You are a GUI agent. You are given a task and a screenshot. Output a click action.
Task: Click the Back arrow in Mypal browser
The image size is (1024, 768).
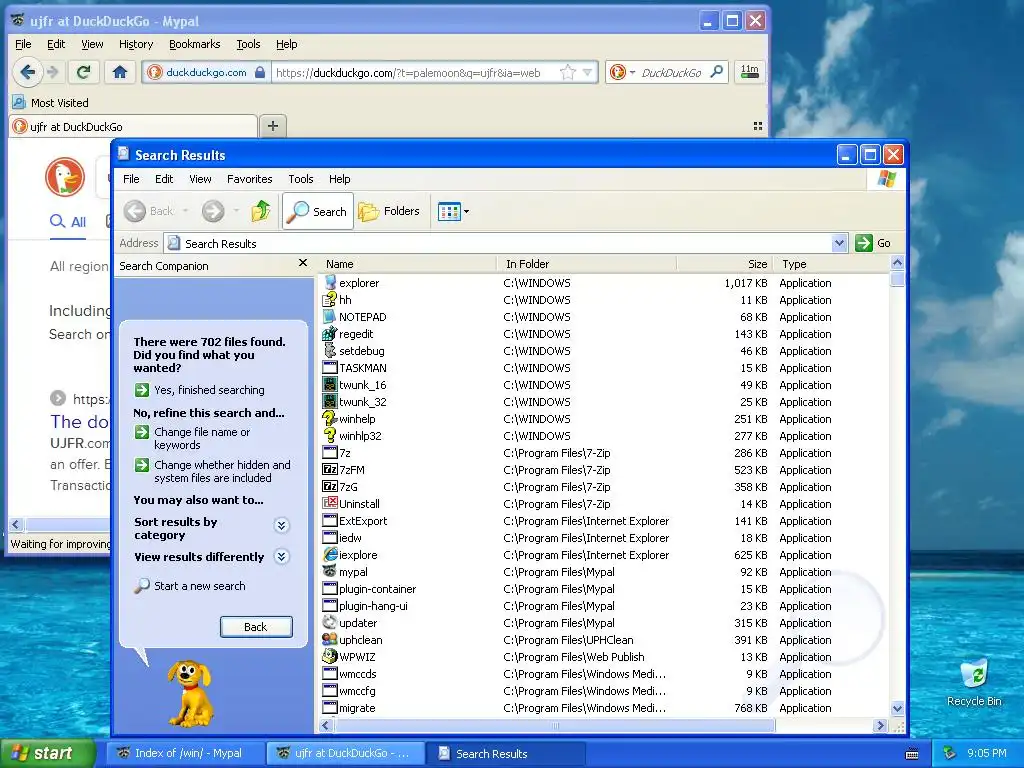(27, 72)
